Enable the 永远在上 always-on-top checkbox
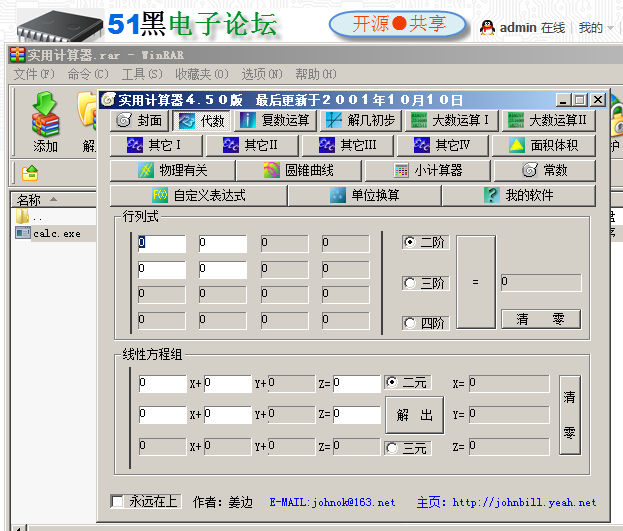Image resolution: width=623 pixels, height=531 pixels. pos(146,502)
